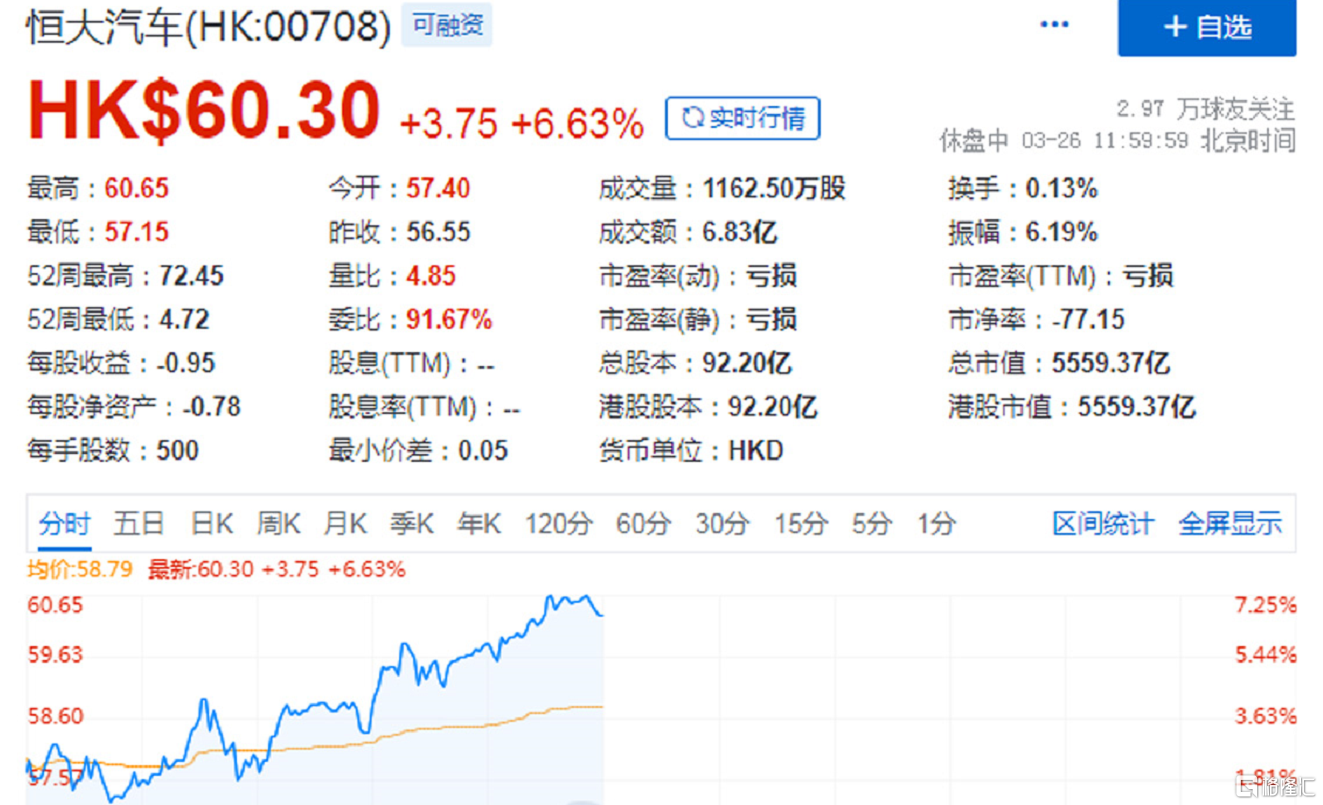Switch to the 1分 chart tab
This screenshot has height=805, width=1323.
937,523
